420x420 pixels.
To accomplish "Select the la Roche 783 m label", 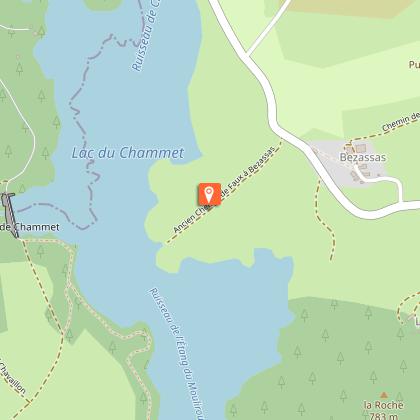I will 384,410.
